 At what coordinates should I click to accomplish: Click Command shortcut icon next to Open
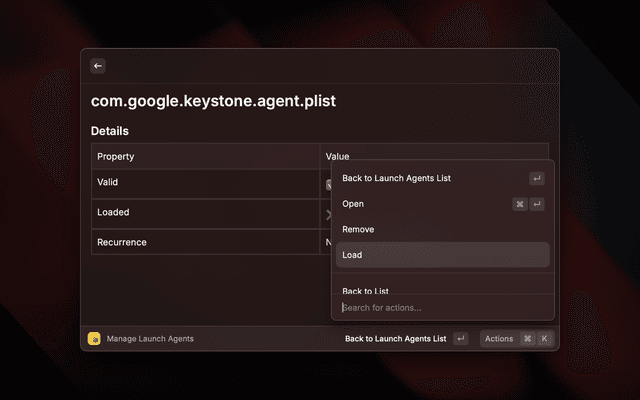click(520, 204)
